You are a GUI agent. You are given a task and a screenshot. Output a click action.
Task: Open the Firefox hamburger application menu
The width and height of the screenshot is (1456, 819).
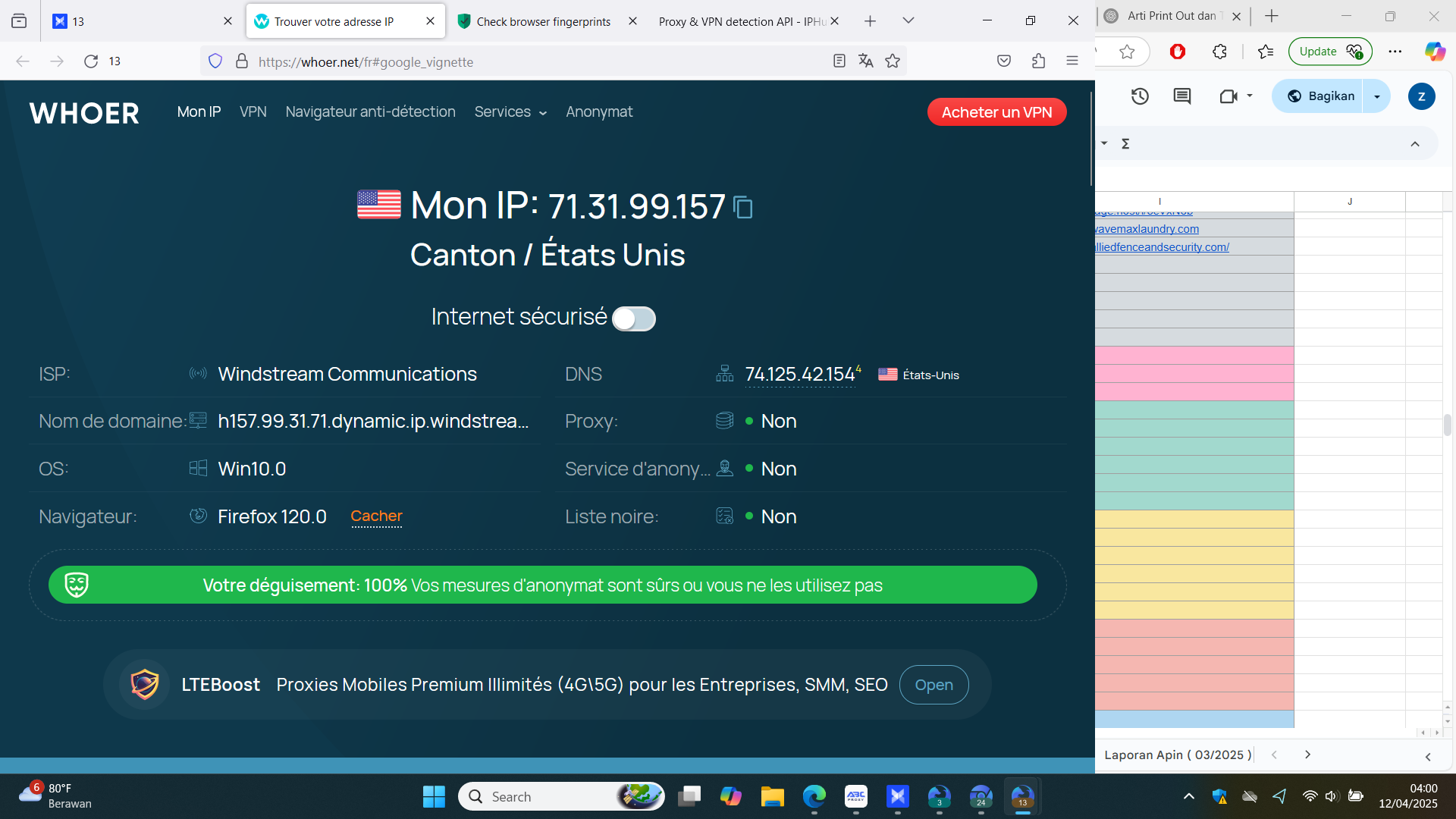click(1072, 61)
